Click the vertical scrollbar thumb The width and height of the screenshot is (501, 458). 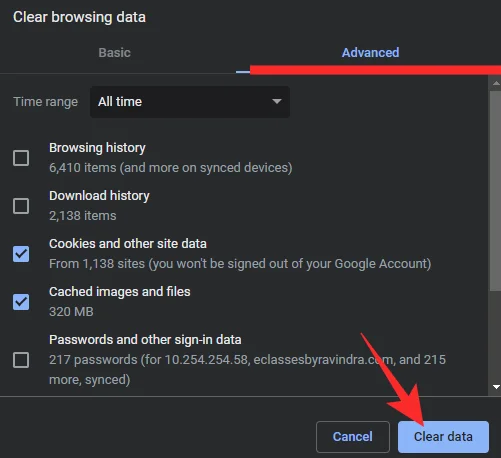[496, 191]
